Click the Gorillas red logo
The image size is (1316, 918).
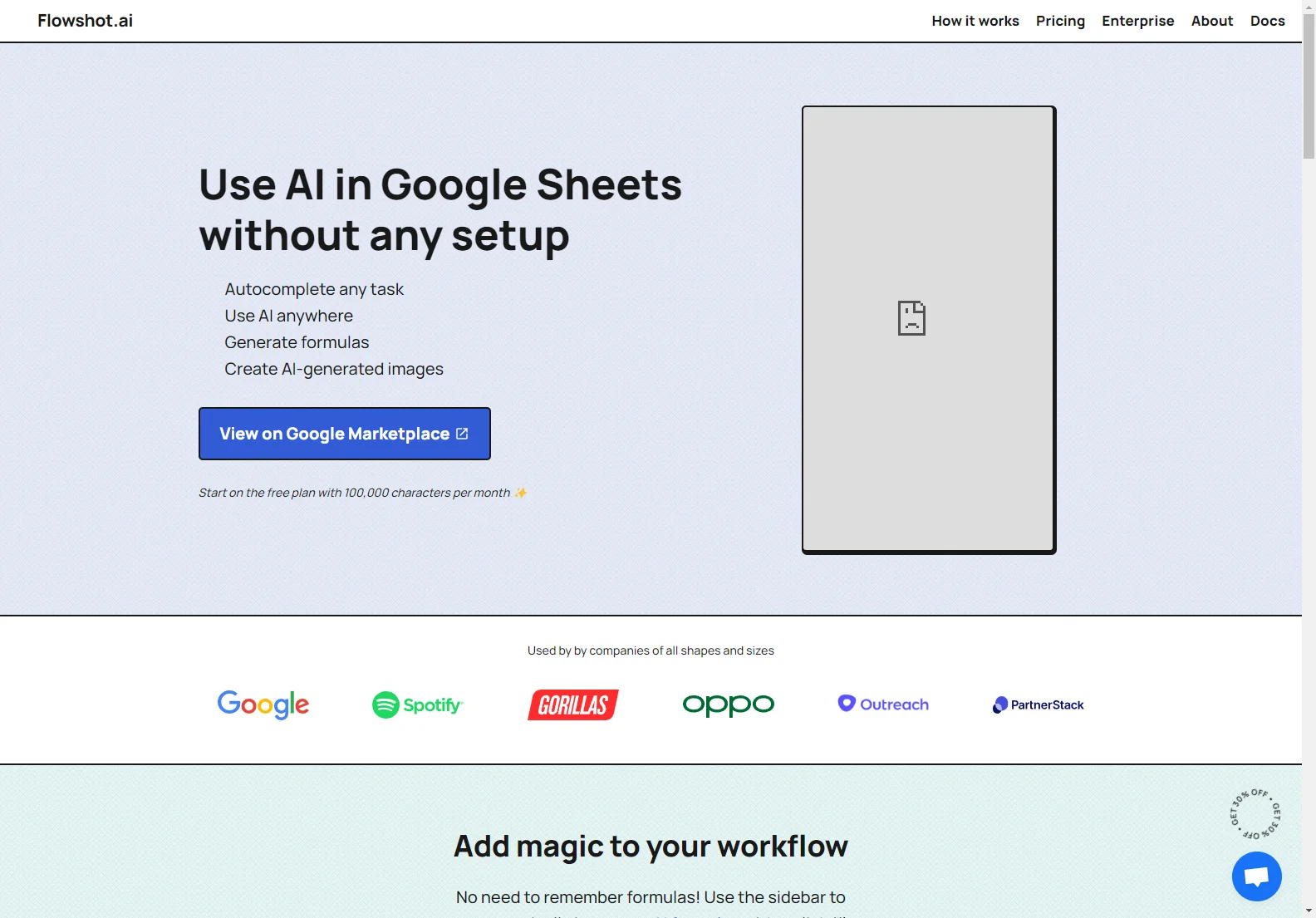573,705
